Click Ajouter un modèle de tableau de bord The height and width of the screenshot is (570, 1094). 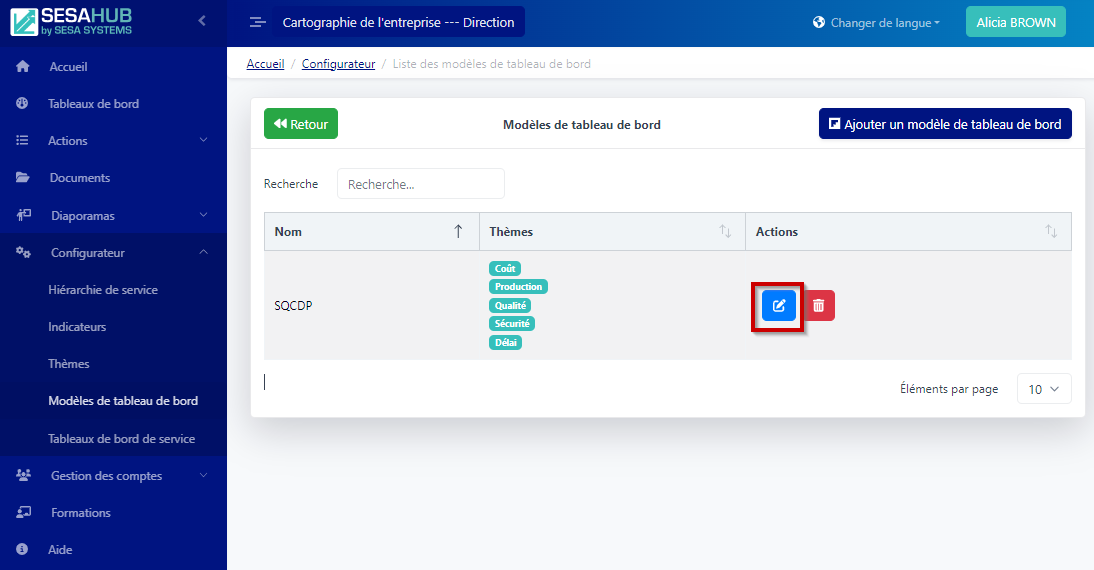pos(944,124)
